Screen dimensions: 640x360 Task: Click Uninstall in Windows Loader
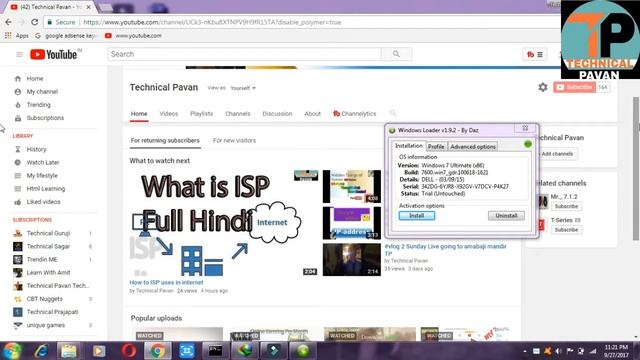506,216
